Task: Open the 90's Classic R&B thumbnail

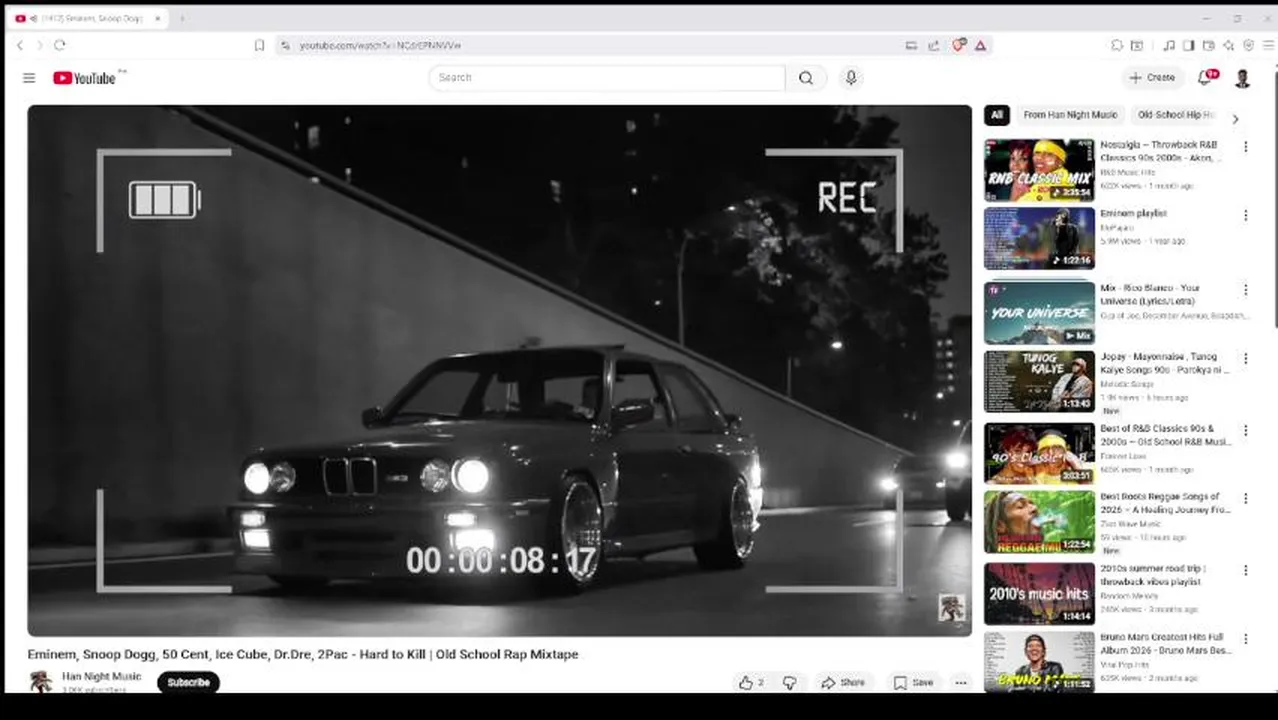Action: tap(1039, 453)
